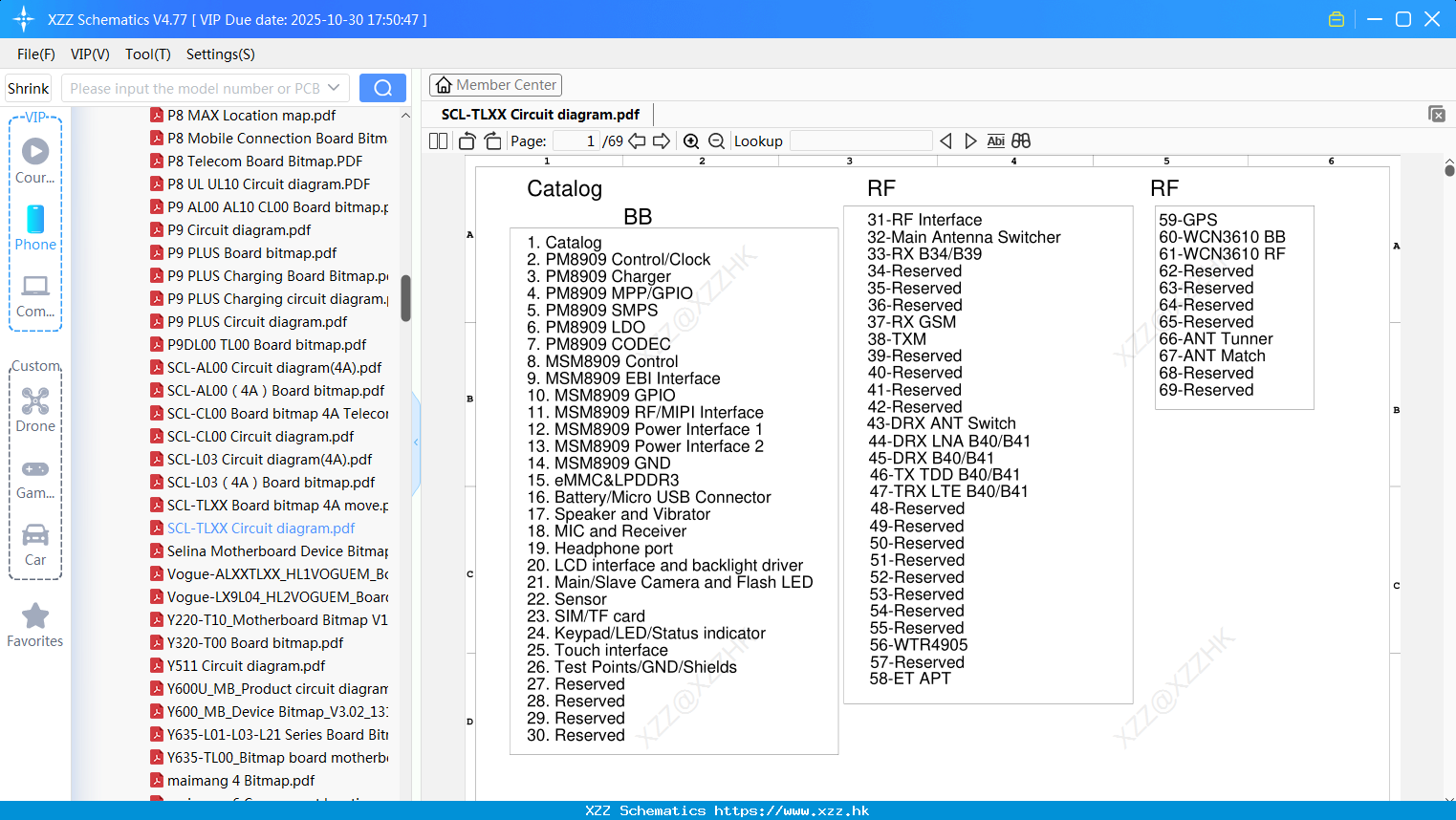Open the File(F) menu
This screenshot has width=1456, height=820.
36,54
